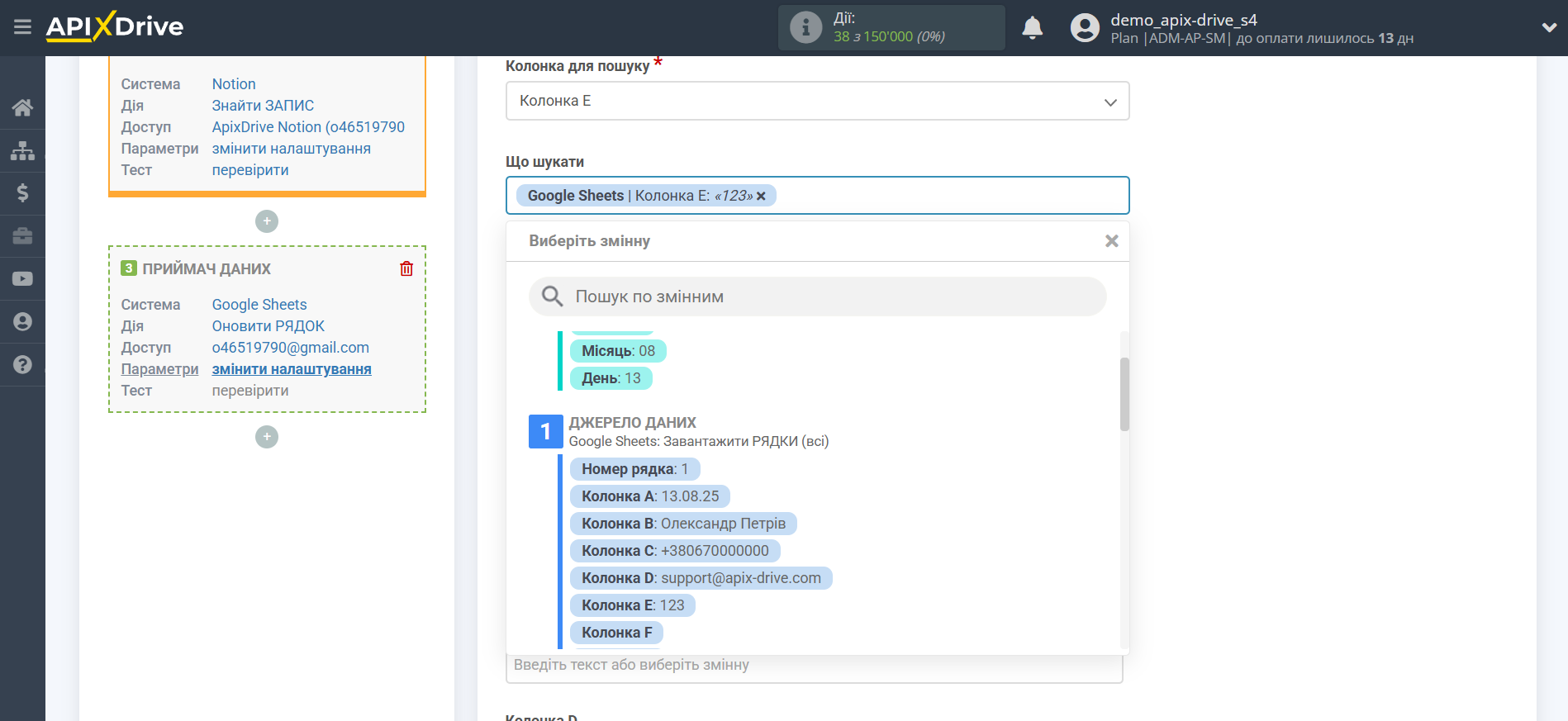Delete the ПРИЙМАЧ ДАНИХ block
The width and height of the screenshot is (1568, 721).
[x=406, y=268]
